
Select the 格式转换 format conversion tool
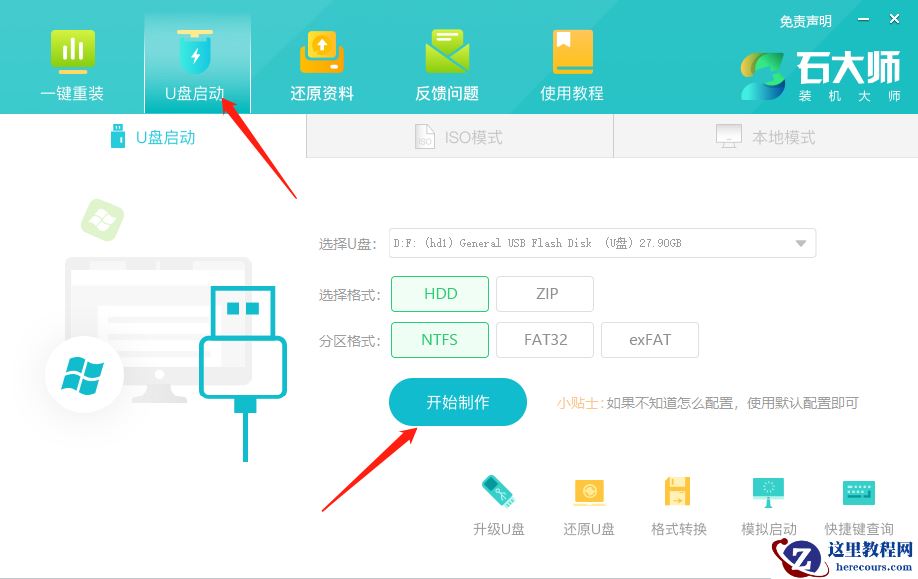click(678, 500)
